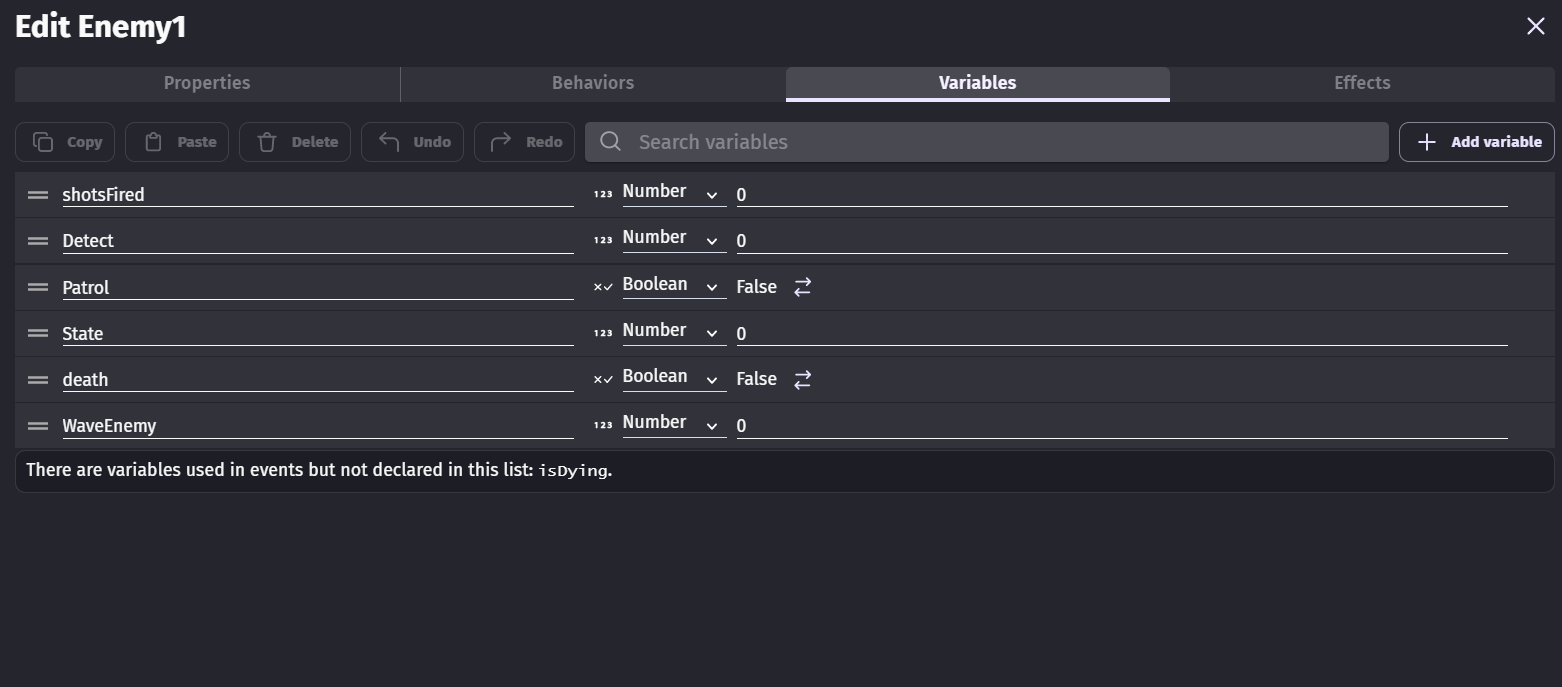Open the Effects tab
1562x687 pixels.
coord(1362,83)
